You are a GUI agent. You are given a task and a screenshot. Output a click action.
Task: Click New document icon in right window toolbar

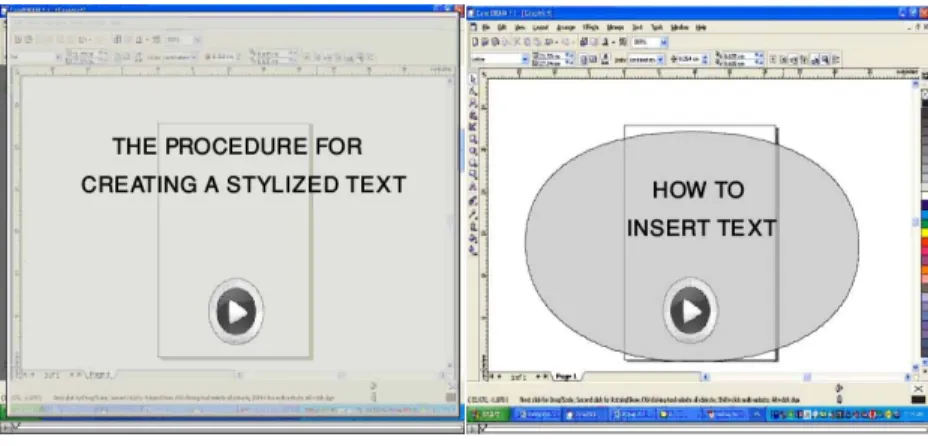(475, 42)
